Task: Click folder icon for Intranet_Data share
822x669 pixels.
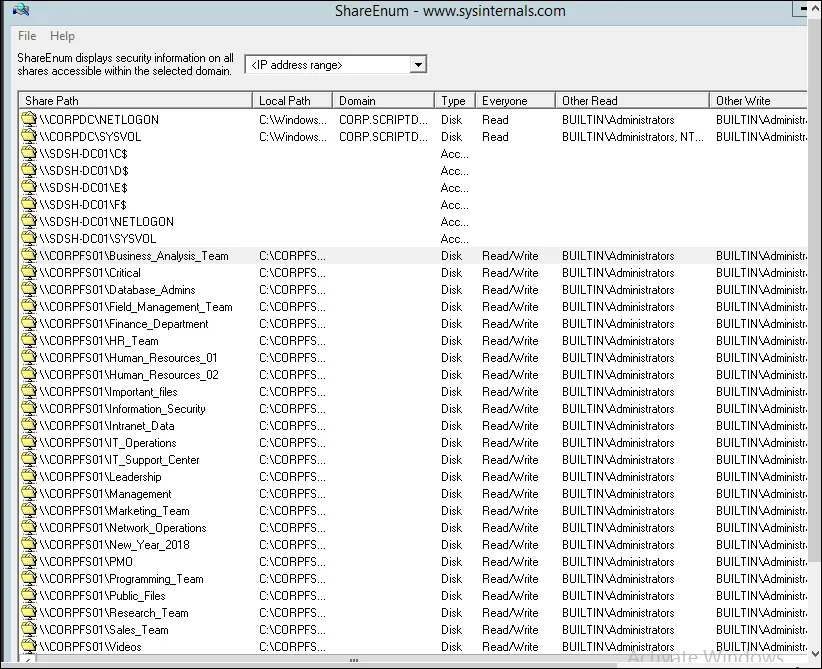Action: click(x=29, y=425)
